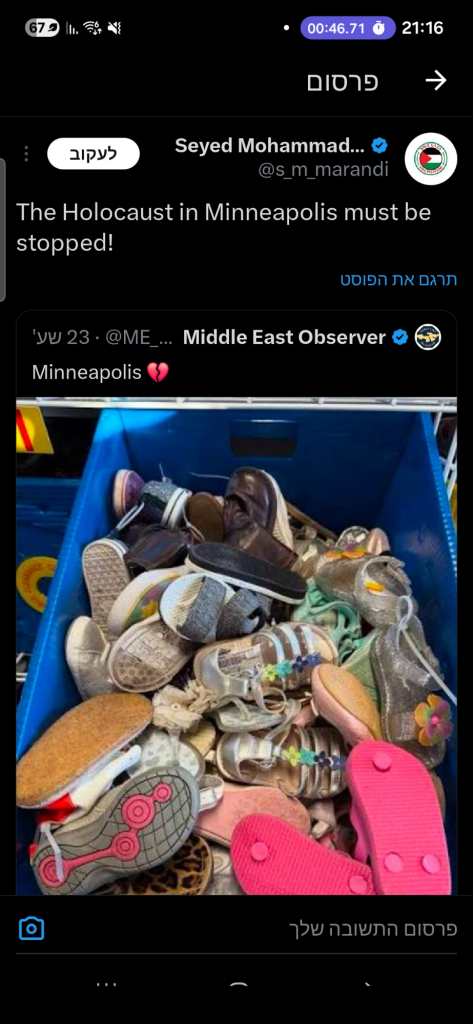Tap the screen recording timer pill
Viewport: 473px width, 1024px height.
pos(348,28)
